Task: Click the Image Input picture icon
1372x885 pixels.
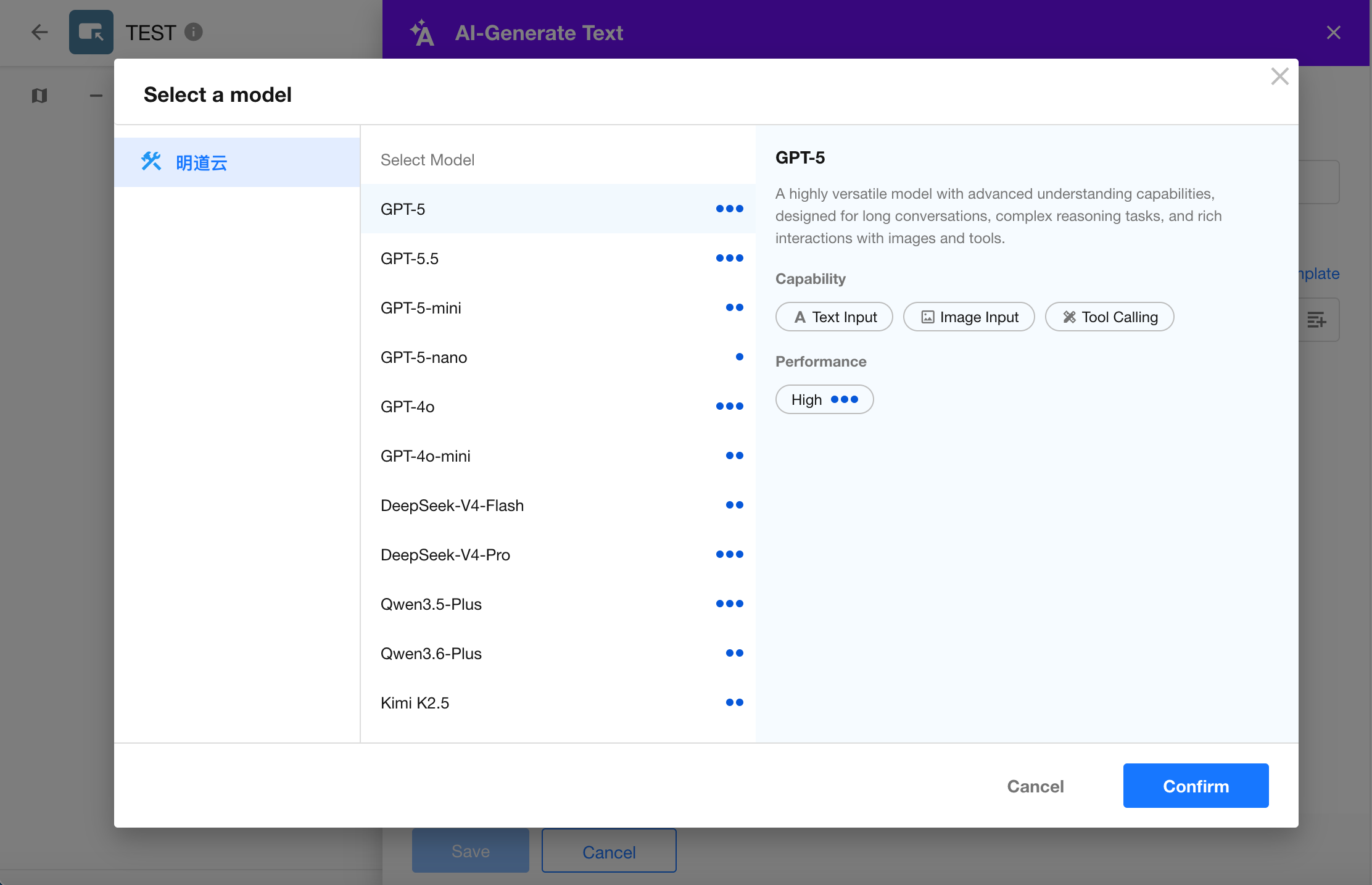Action: click(x=928, y=317)
